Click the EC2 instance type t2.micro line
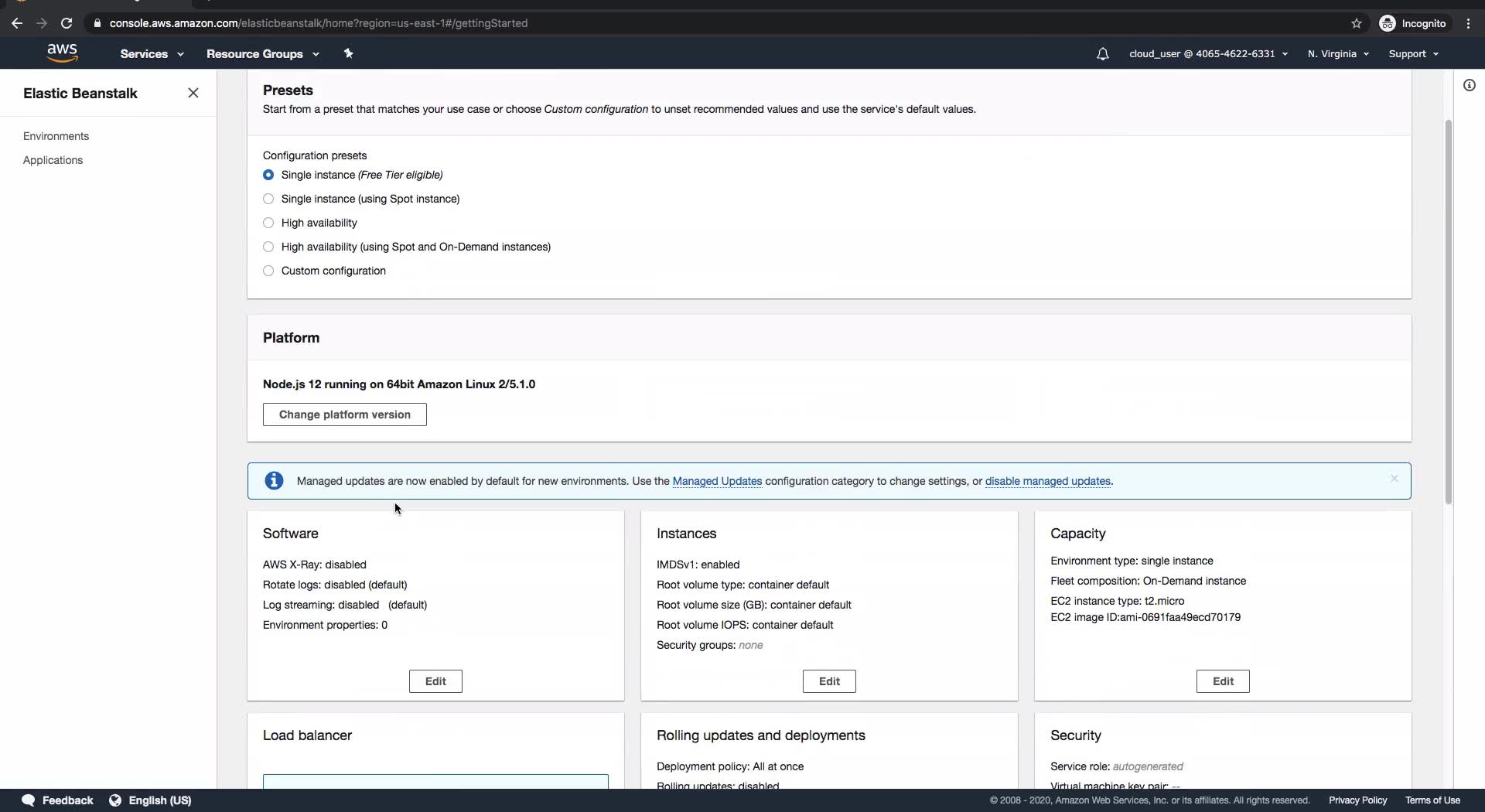This screenshot has height=812, width=1485. (1118, 601)
